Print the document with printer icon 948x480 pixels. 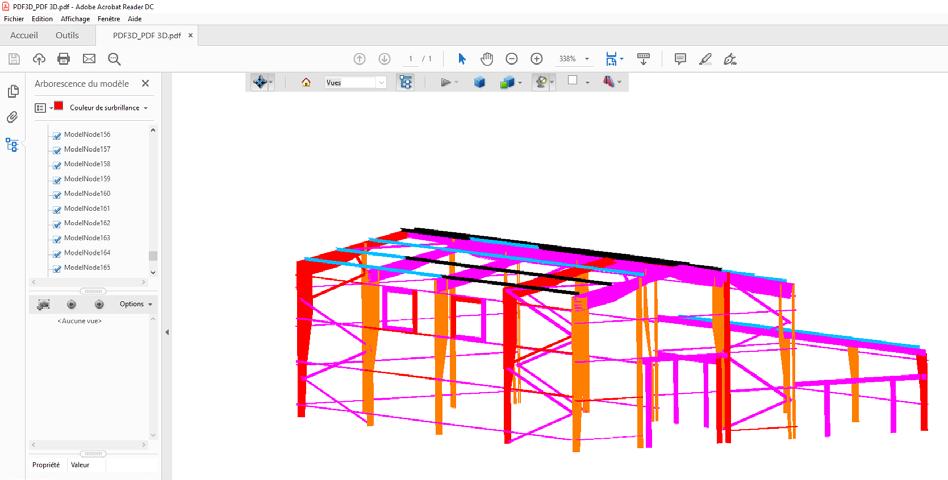click(63, 59)
